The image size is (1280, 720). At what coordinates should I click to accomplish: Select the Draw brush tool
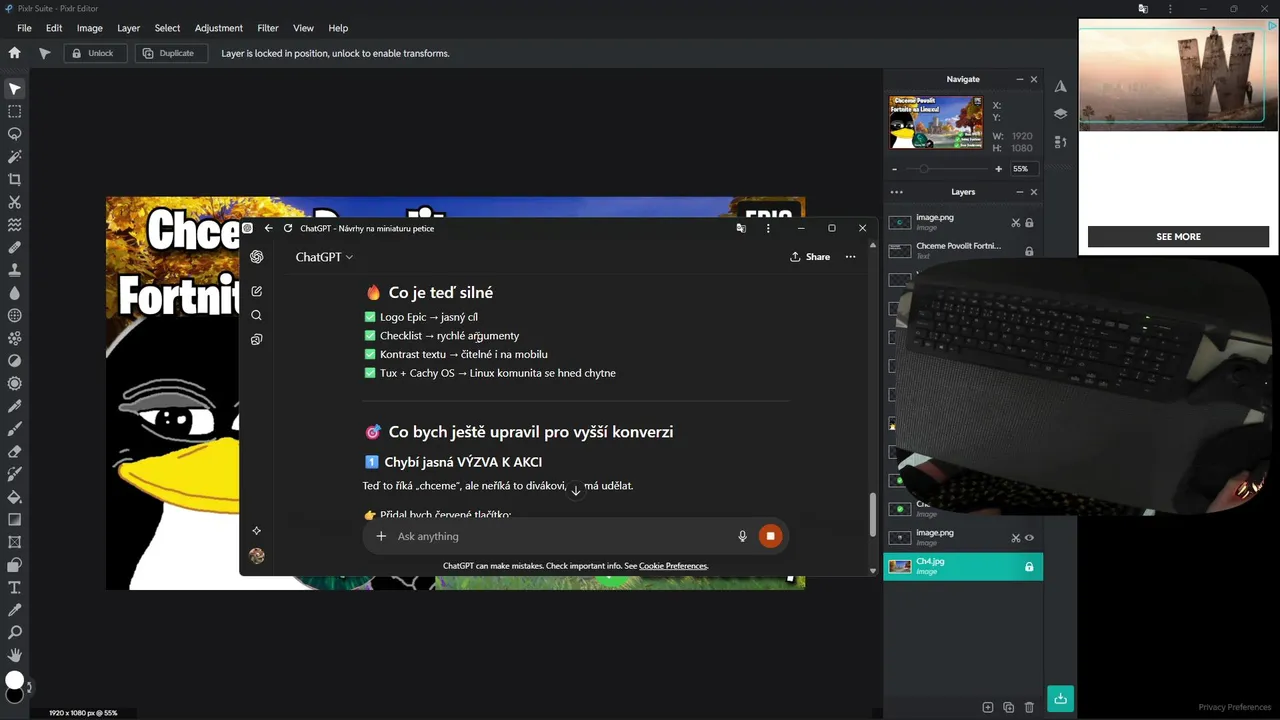15,429
